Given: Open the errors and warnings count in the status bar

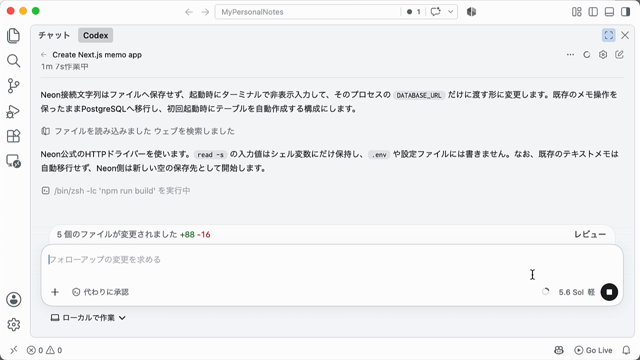Looking at the screenshot, I should pyautogui.click(x=44, y=350).
